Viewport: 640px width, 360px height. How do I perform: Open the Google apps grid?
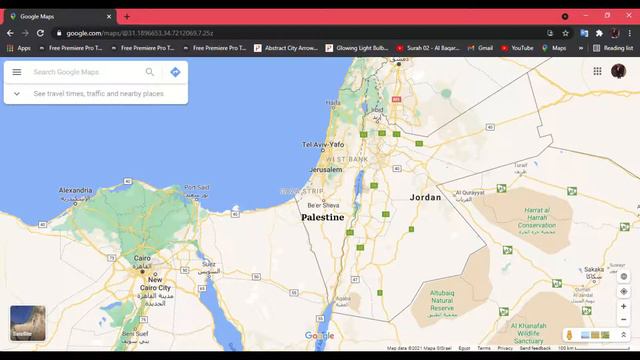597,71
